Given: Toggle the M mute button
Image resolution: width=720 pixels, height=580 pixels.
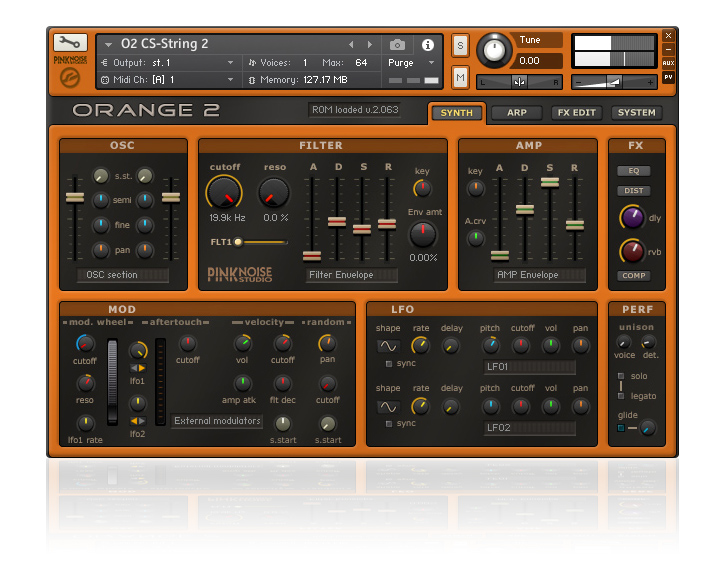Looking at the screenshot, I should [x=460, y=77].
